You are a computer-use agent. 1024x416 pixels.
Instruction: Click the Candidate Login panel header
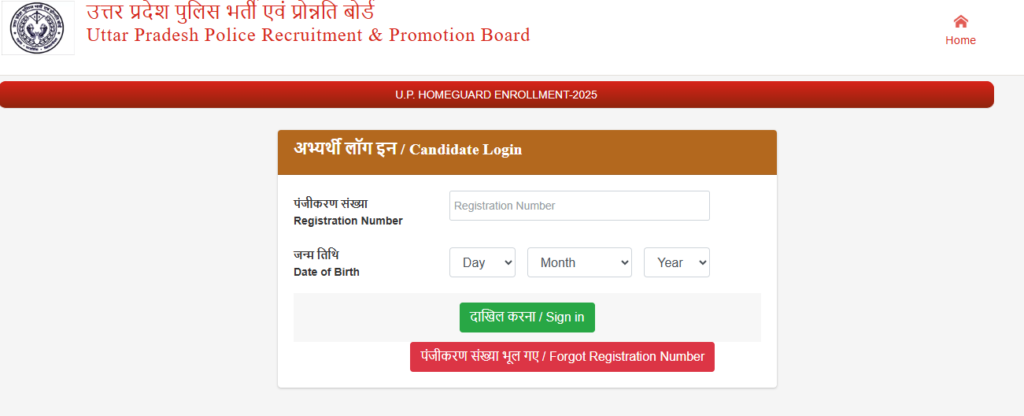pos(527,151)
